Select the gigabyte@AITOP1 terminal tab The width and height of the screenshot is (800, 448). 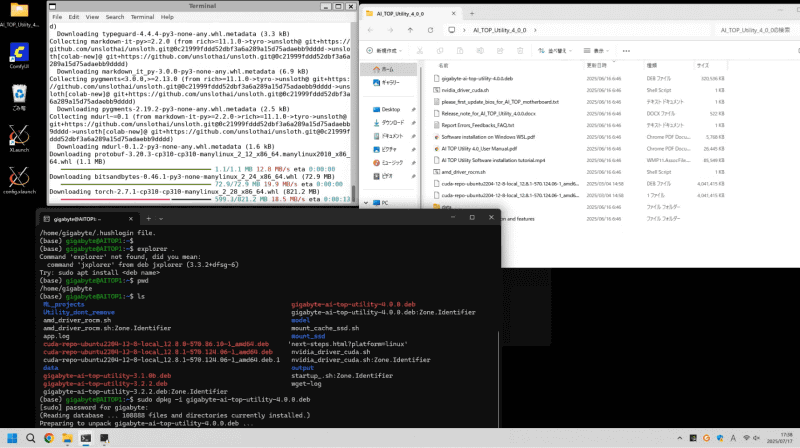88,218
